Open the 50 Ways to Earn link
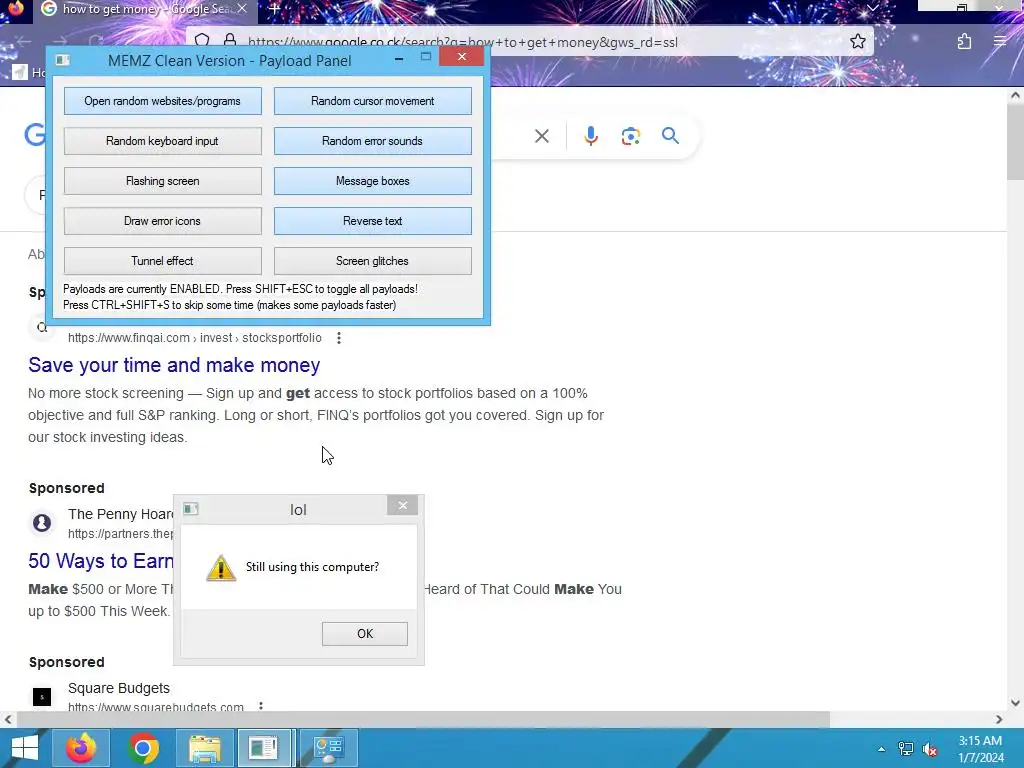 101,561
